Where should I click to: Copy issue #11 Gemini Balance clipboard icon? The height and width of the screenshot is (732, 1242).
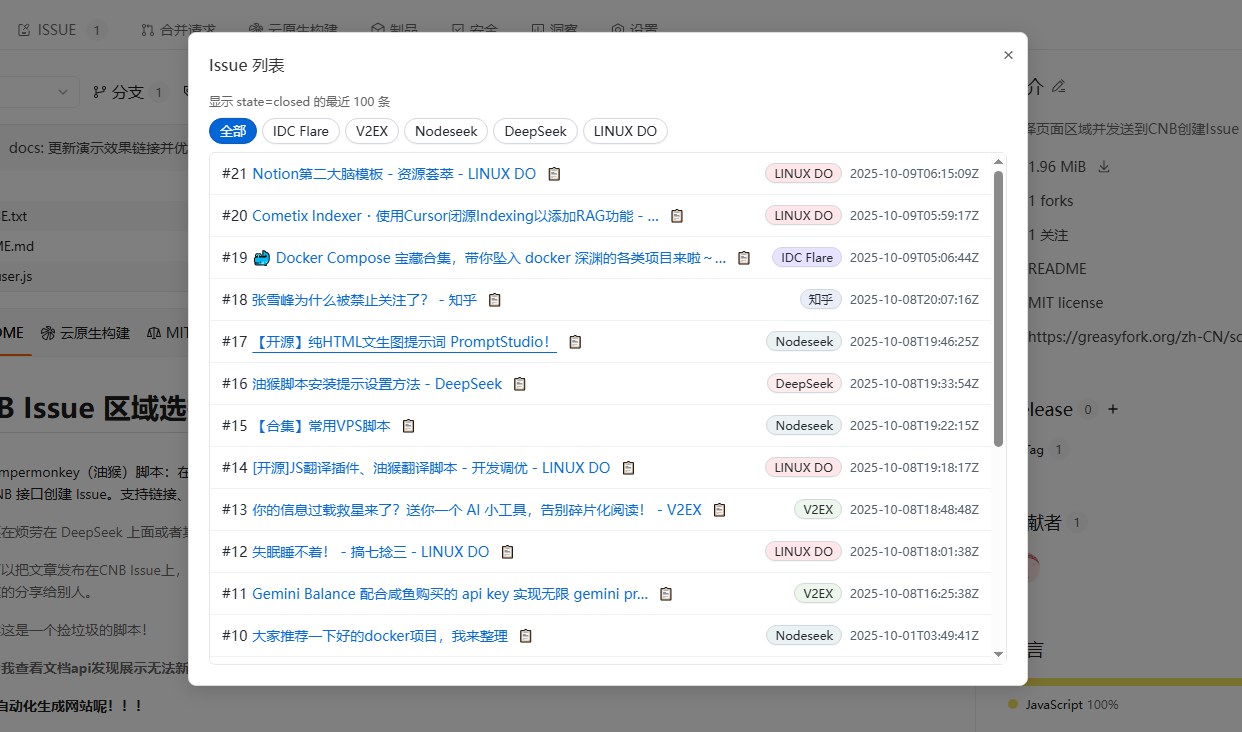(x=666, y=594)
